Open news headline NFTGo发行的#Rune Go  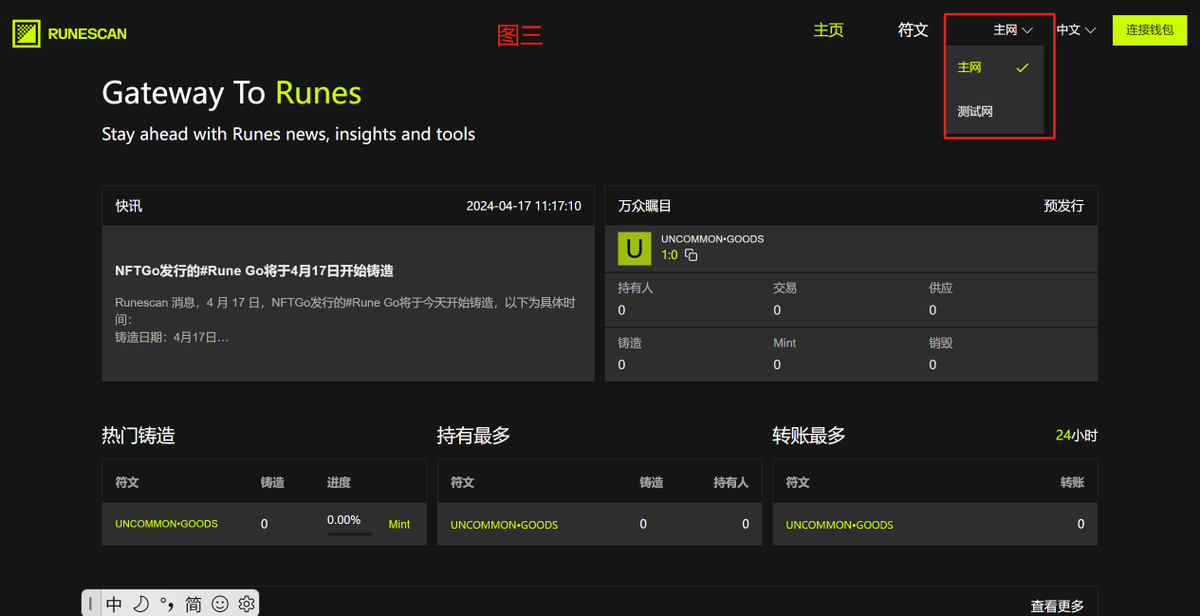pos(254,271)
